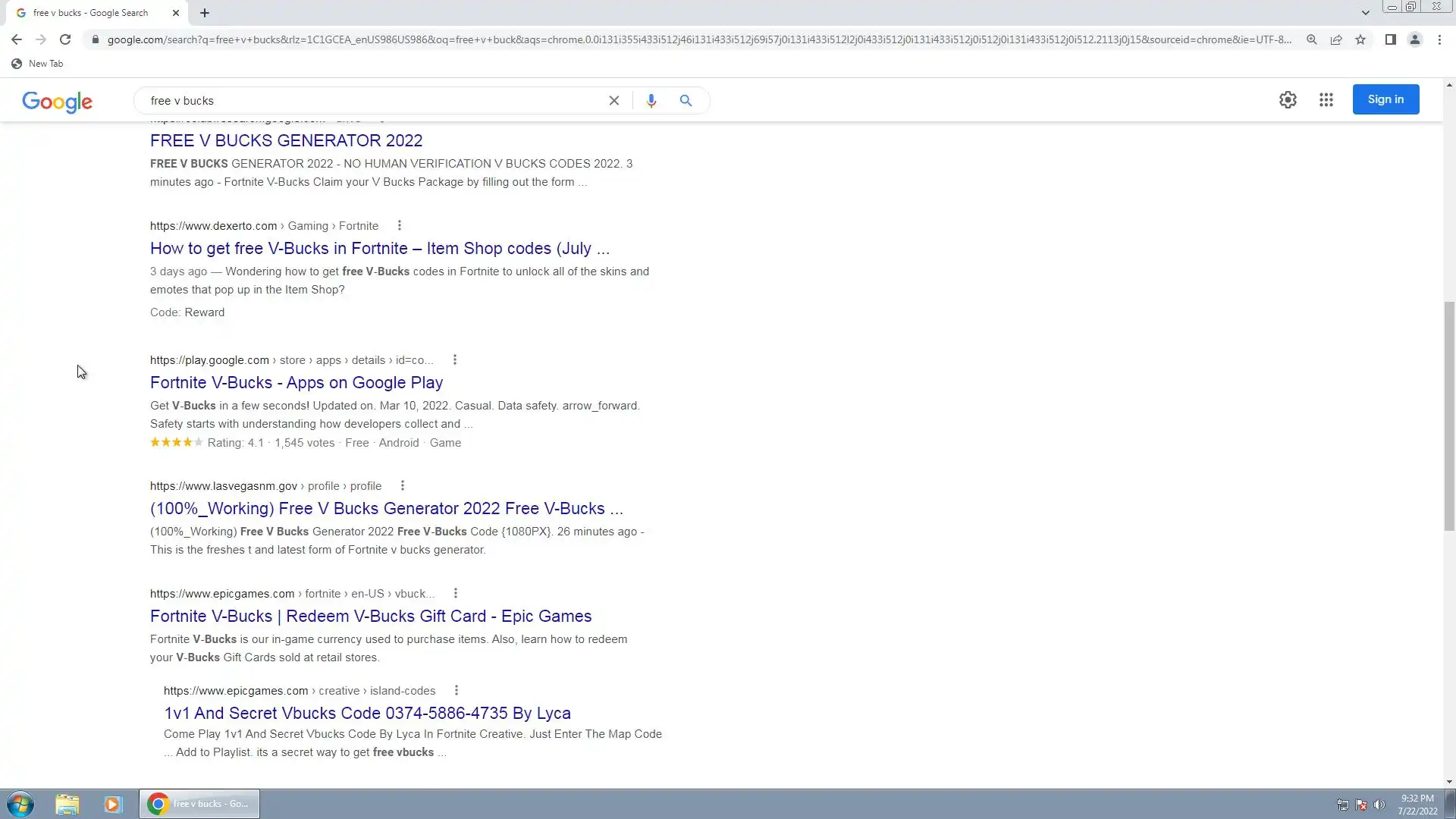Image resolution: width=1456 pixels, height=819 pixels.
Task: Click the voice search microphone icon
Action: point(651,100)
